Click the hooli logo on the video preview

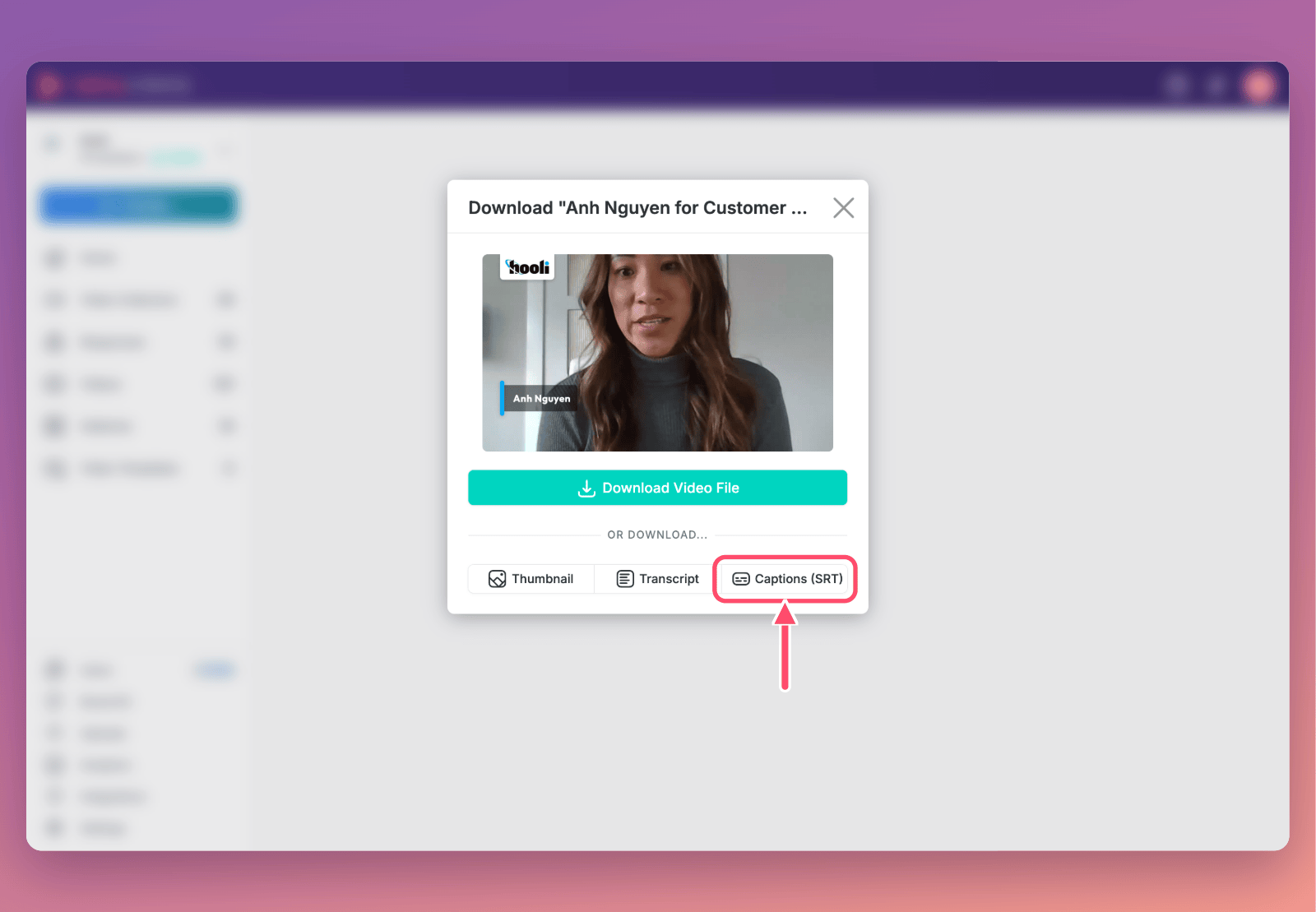(527, 267)
